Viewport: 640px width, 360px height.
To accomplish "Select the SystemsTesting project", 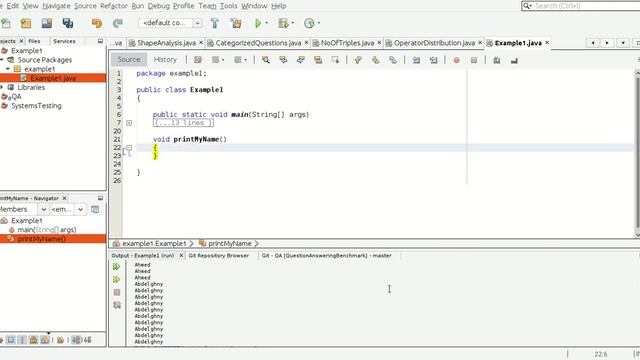I will pos(36,106).
